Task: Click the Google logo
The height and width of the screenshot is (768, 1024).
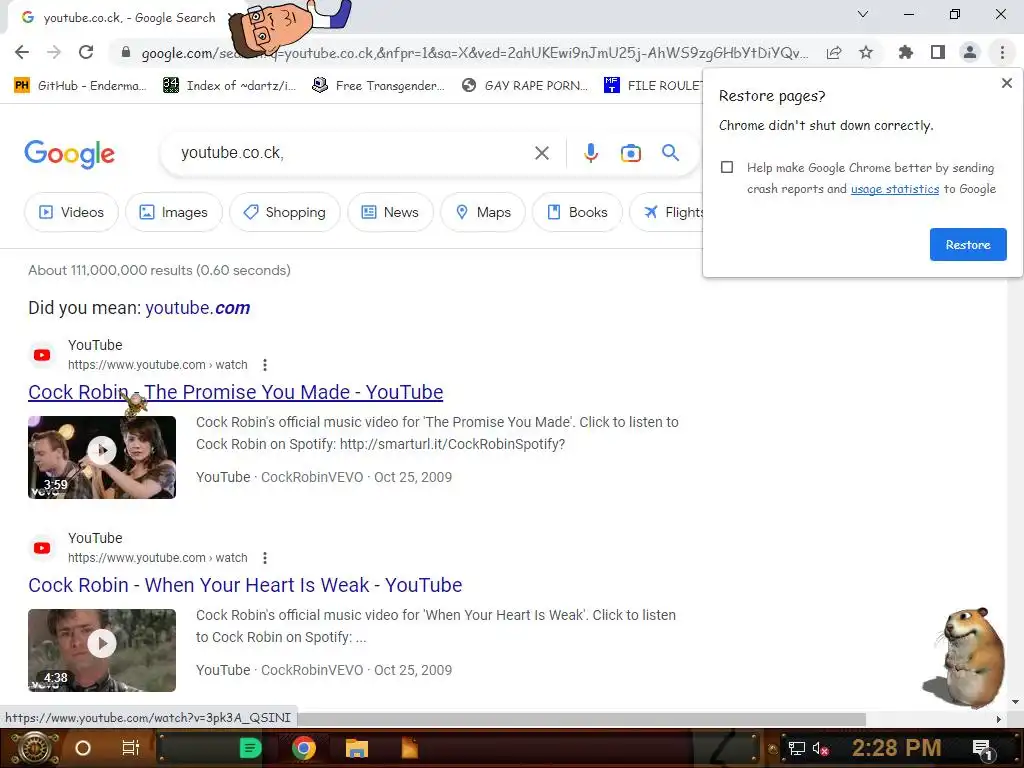Action: [69, 154]
